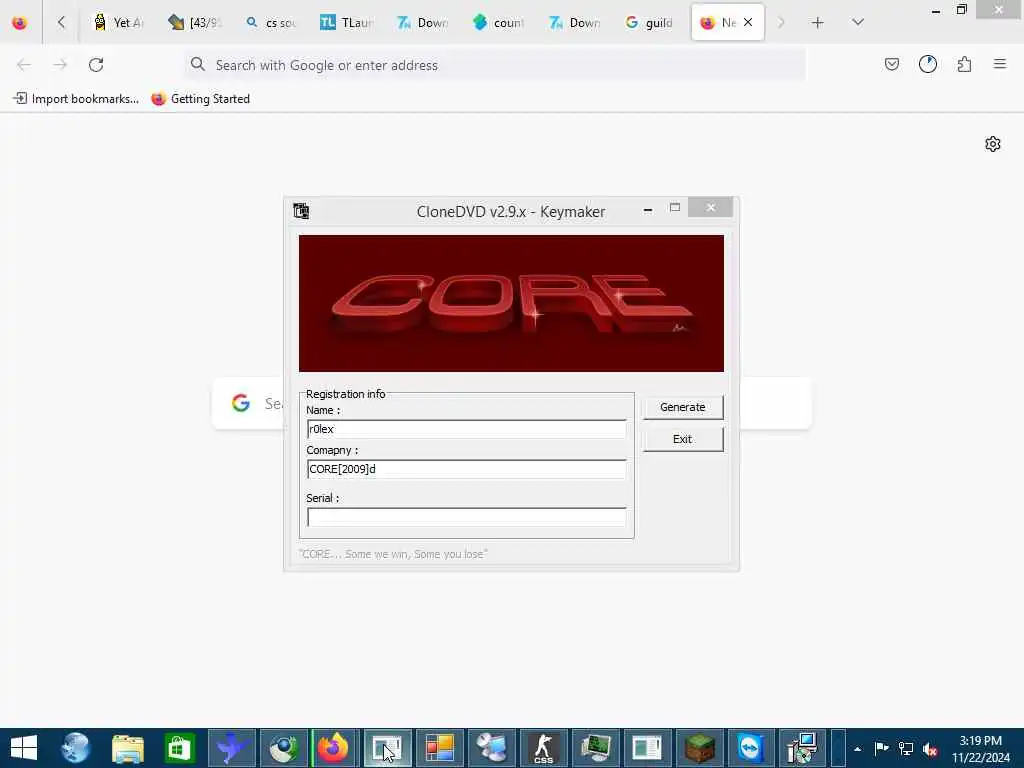The height and width of the screenshot is (768, 1024).
Task: Open the Extensions puzzle icon
Action: pos(965,64)
